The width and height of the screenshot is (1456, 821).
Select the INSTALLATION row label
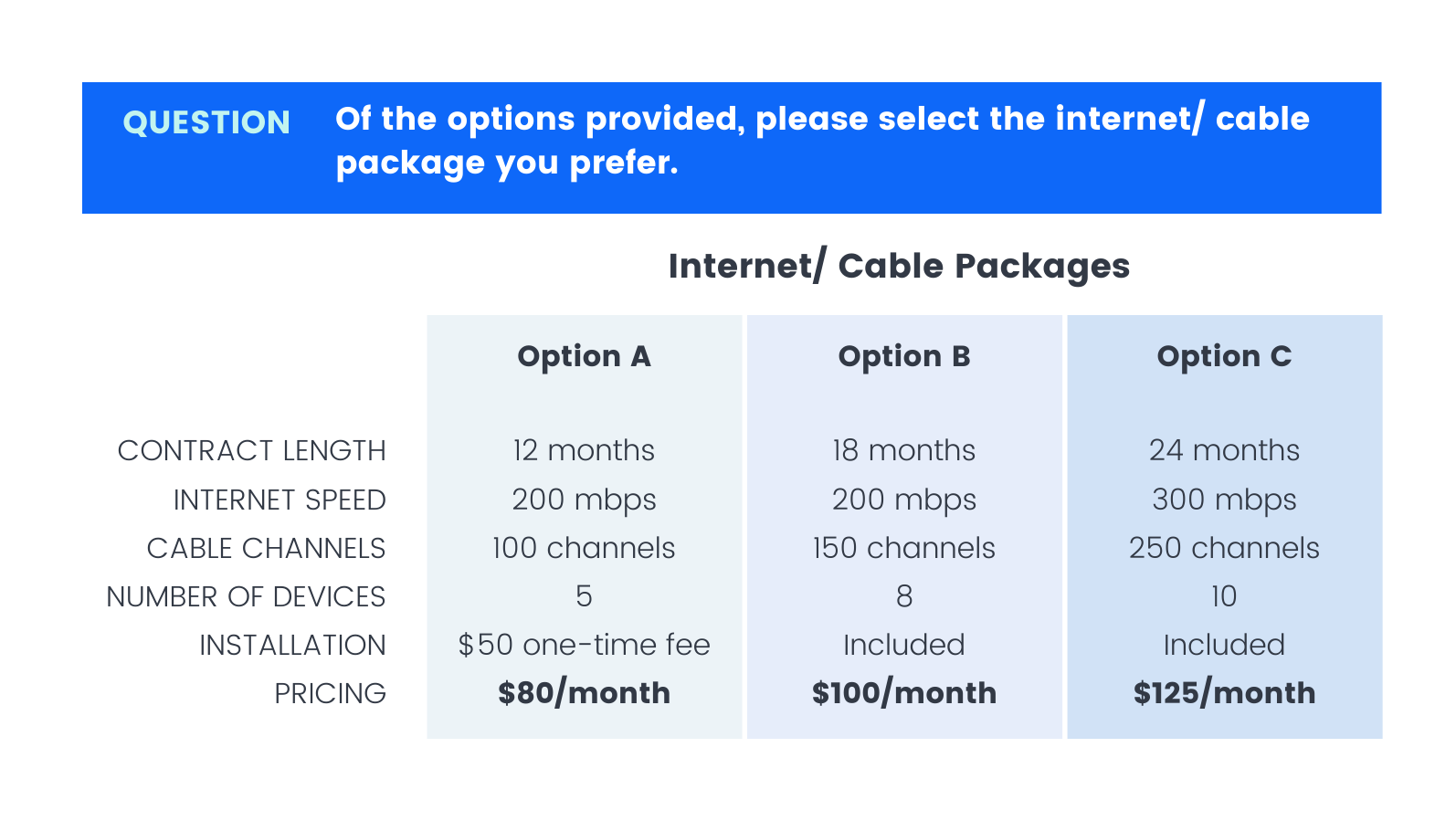click(292, 645)
